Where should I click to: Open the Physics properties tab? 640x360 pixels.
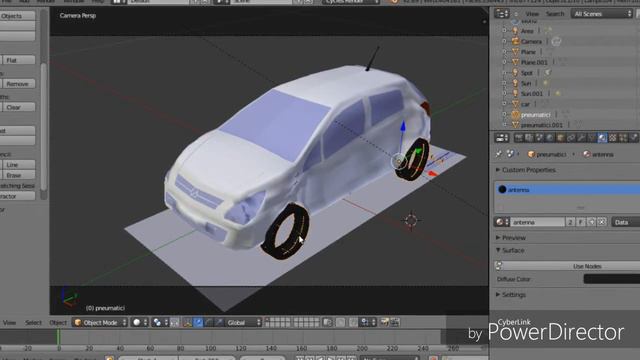pyautogui.click(x=634, y=138)
